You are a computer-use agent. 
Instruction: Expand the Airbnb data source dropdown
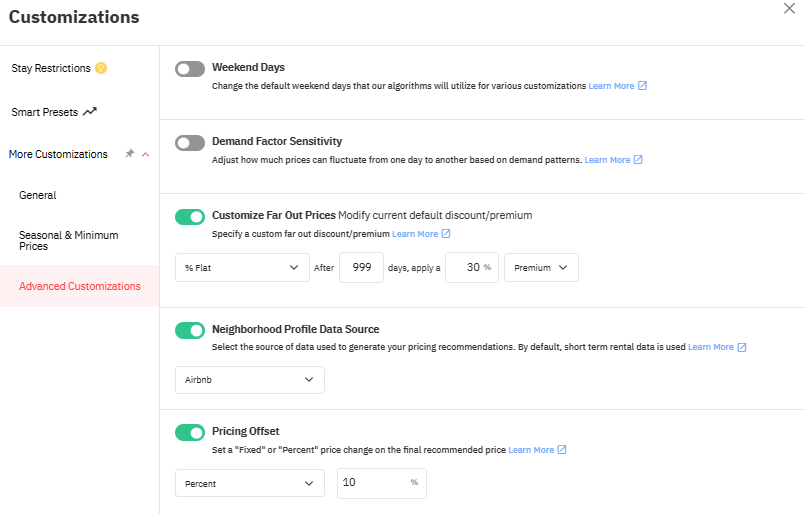[250, 380]
